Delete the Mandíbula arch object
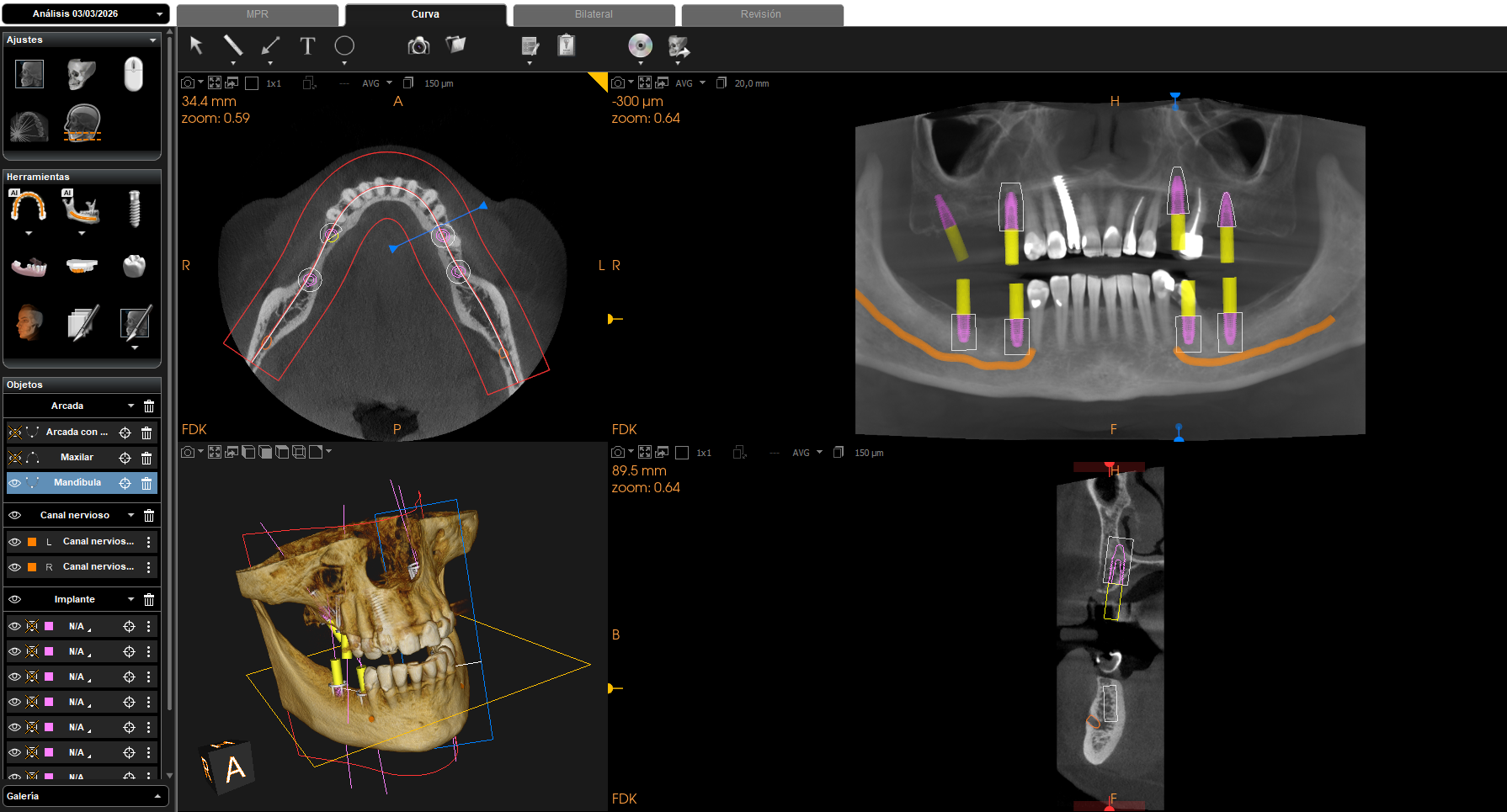 (x=146, y=483)
